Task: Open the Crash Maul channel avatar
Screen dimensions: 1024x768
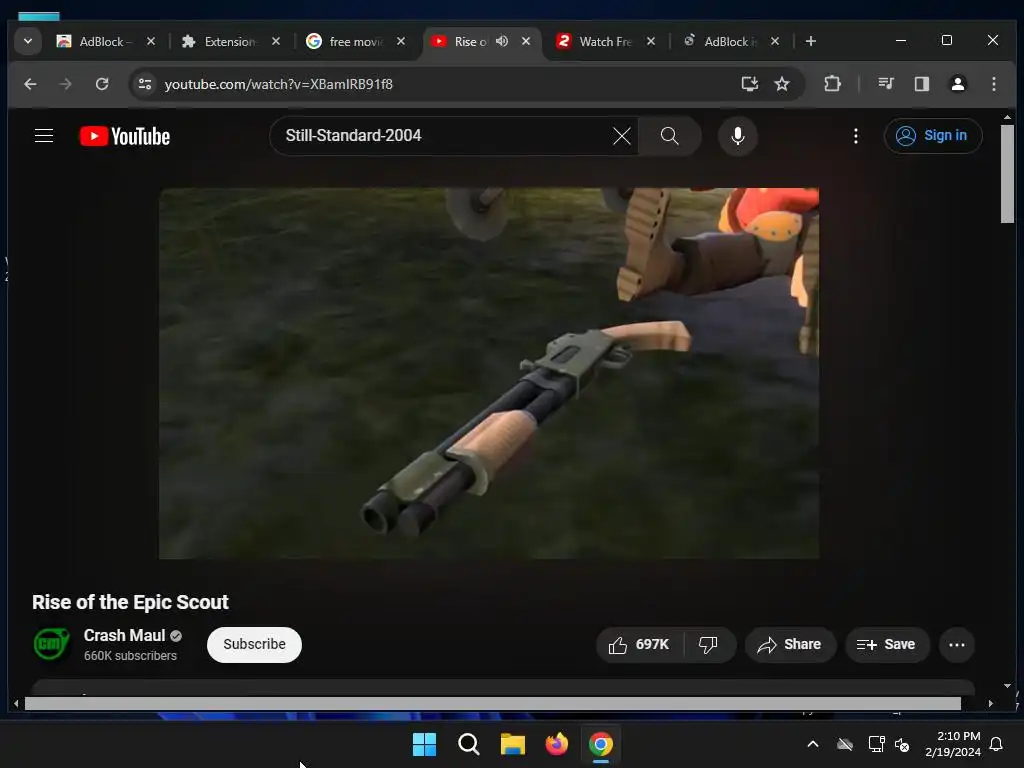Action: pyautogui.click(x=52, y=645)
